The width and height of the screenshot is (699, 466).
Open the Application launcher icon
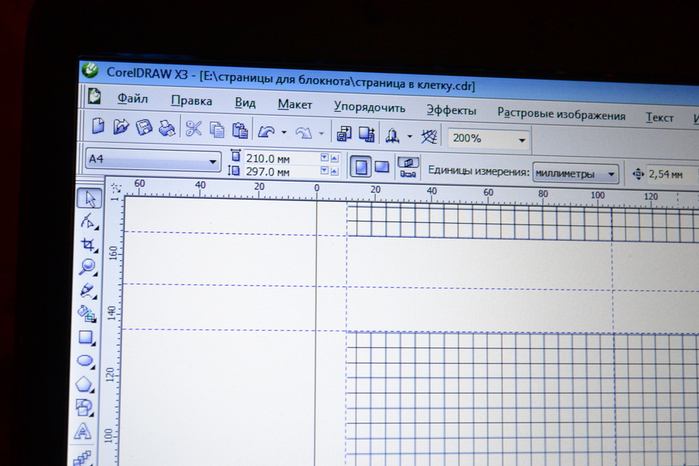pyautogui.click(x=392, y=136)
